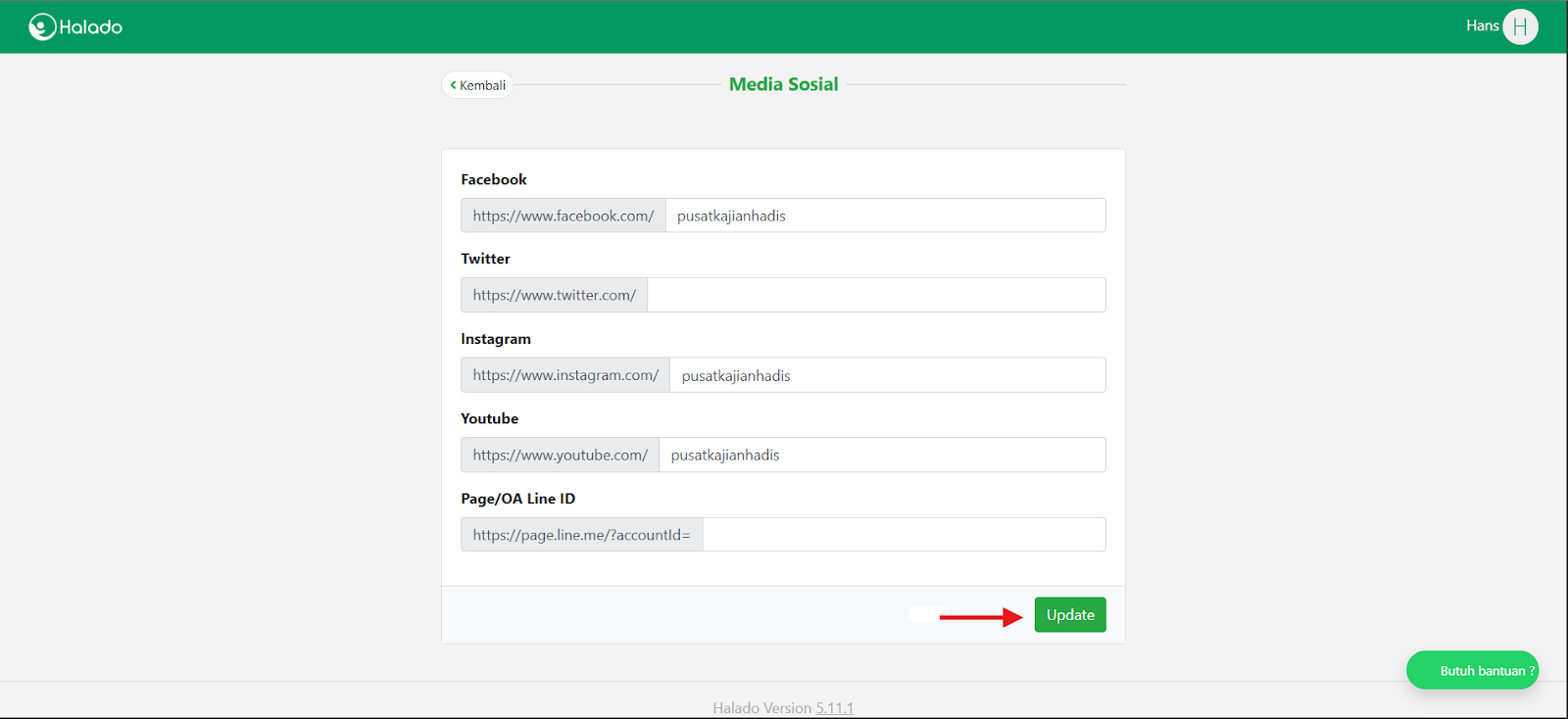This screenshot has width=1568, height=719.
Task: Click the Page/OA Line ID input field
Action: coord(904,535)
